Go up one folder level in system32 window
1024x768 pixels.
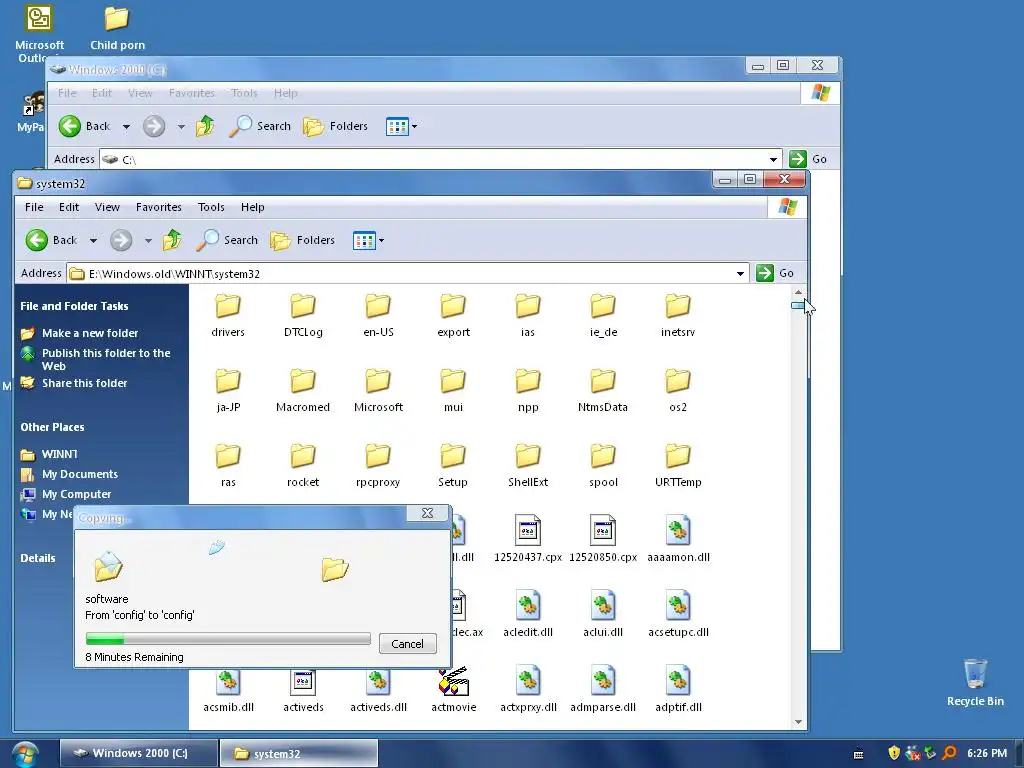click(172, 240)
